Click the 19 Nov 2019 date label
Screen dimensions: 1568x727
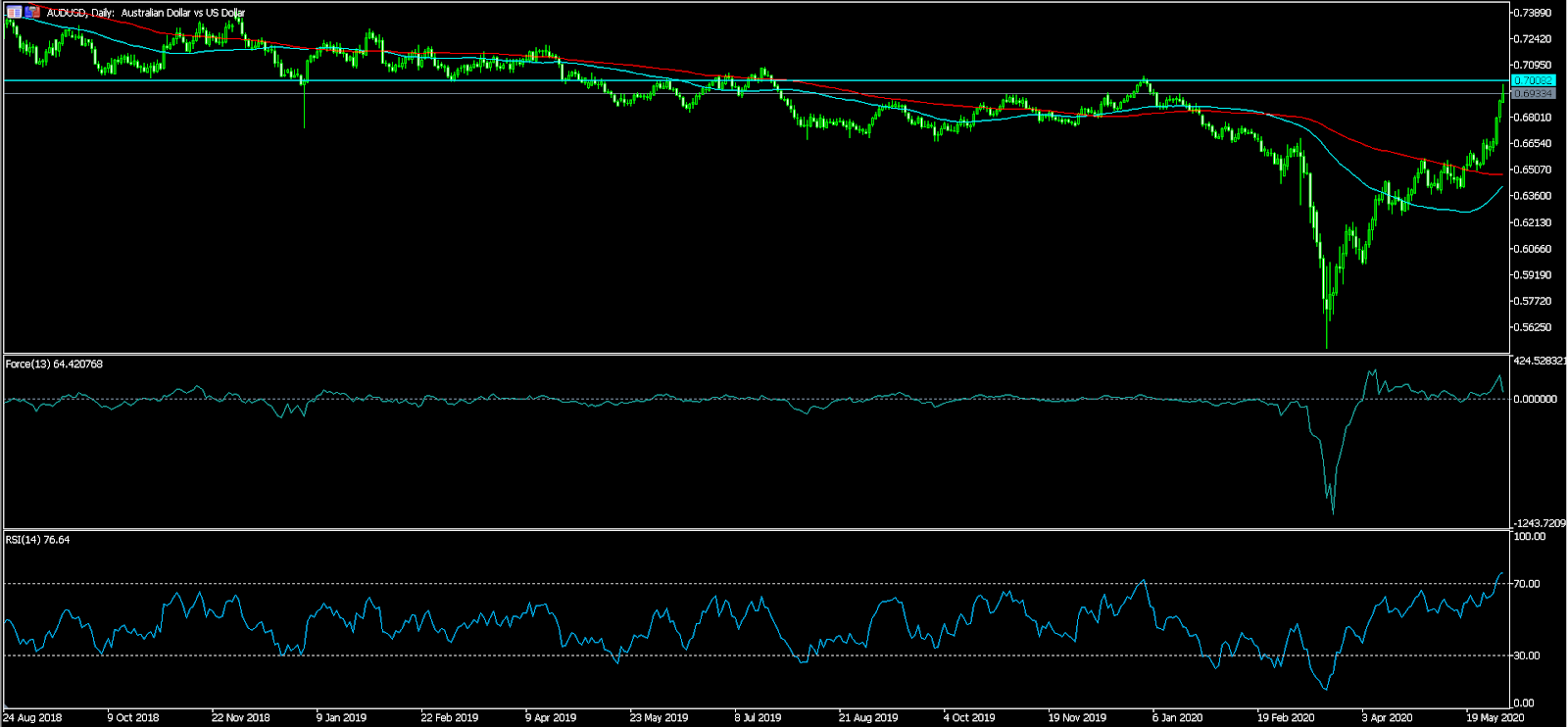[x=1077, y=718]
